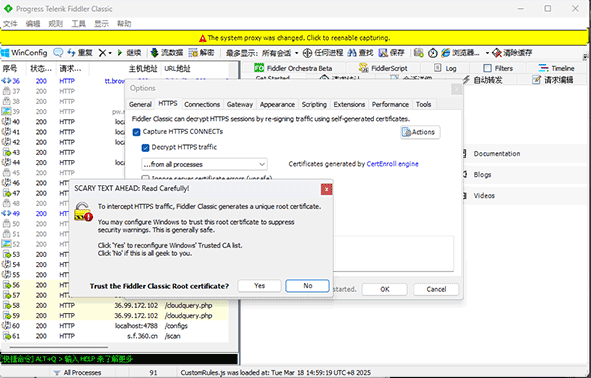The width and height of the screenshot is (591, 378).
Task: Open the Composer (请求编辑) tab
Action: click(552, 80)
